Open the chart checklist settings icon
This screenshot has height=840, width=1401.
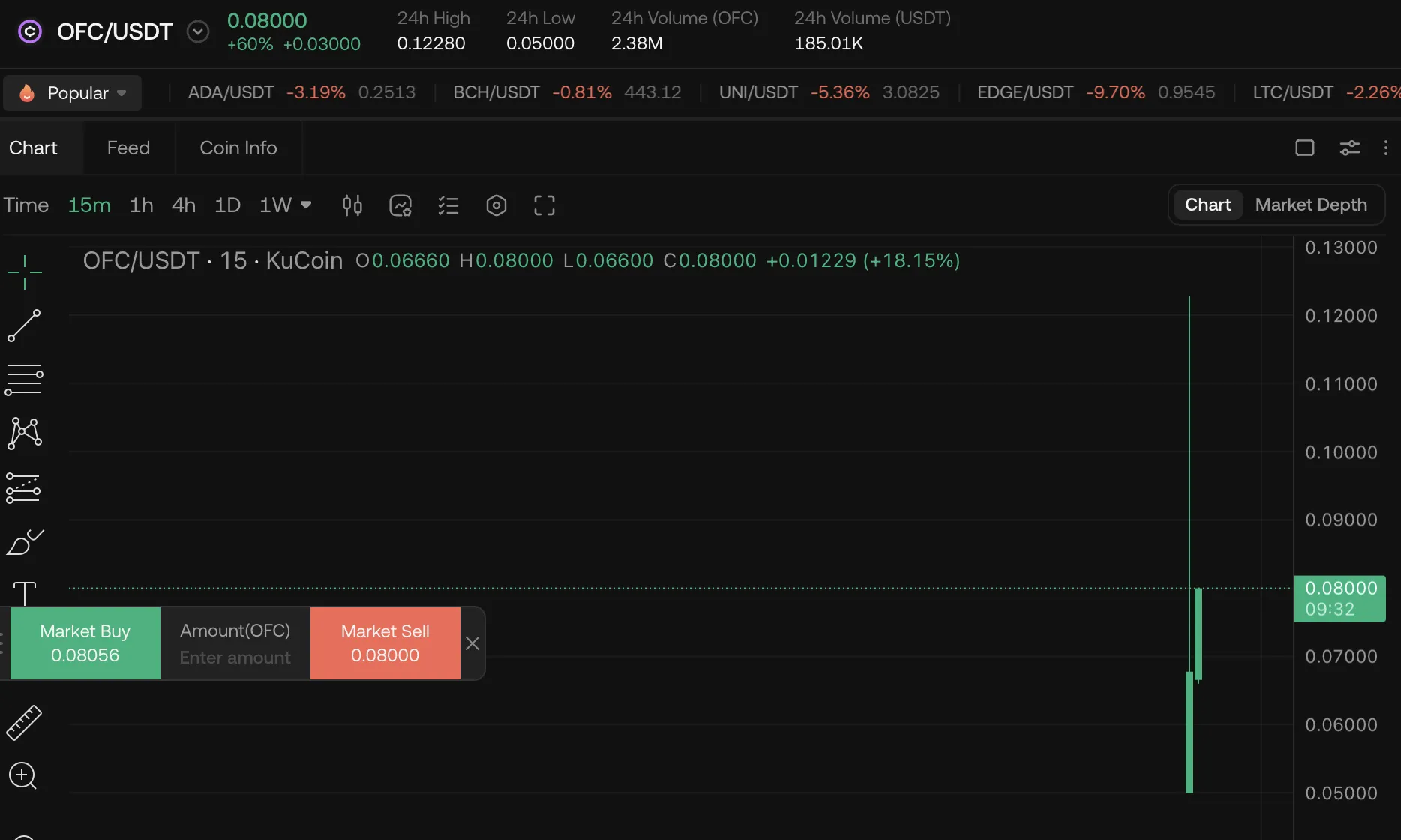[448, 205]
